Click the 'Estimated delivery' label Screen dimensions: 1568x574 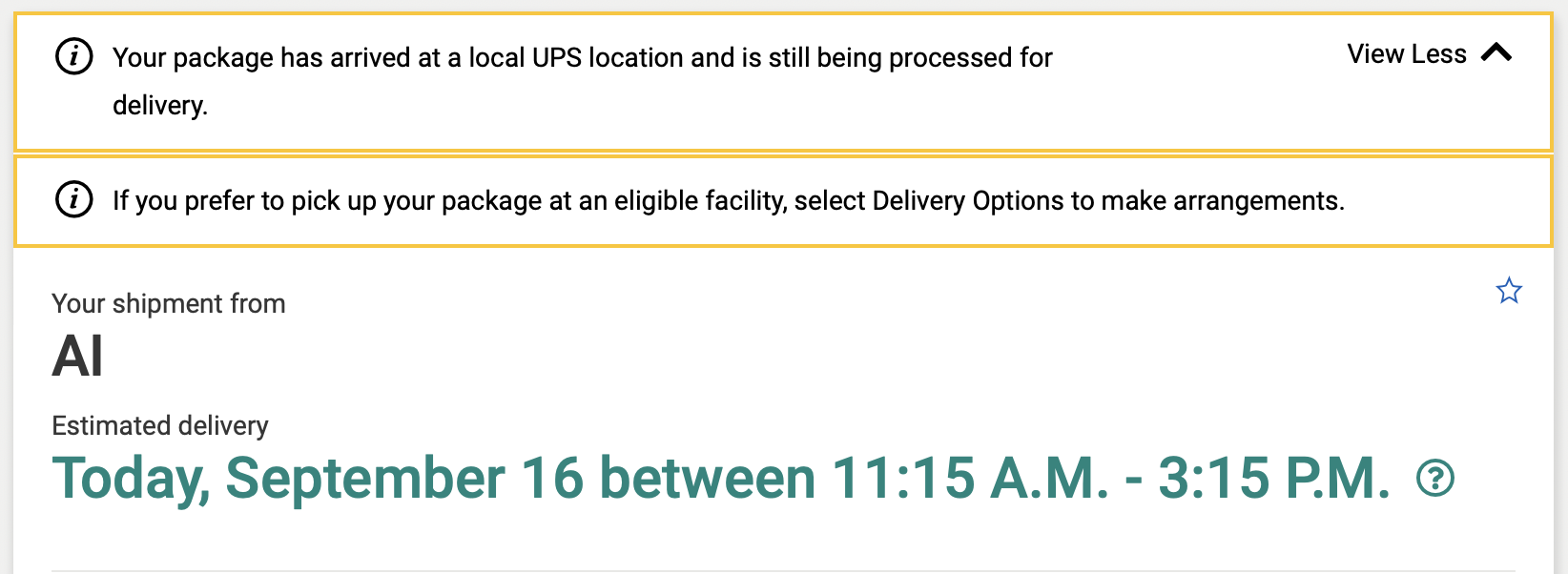160,425
